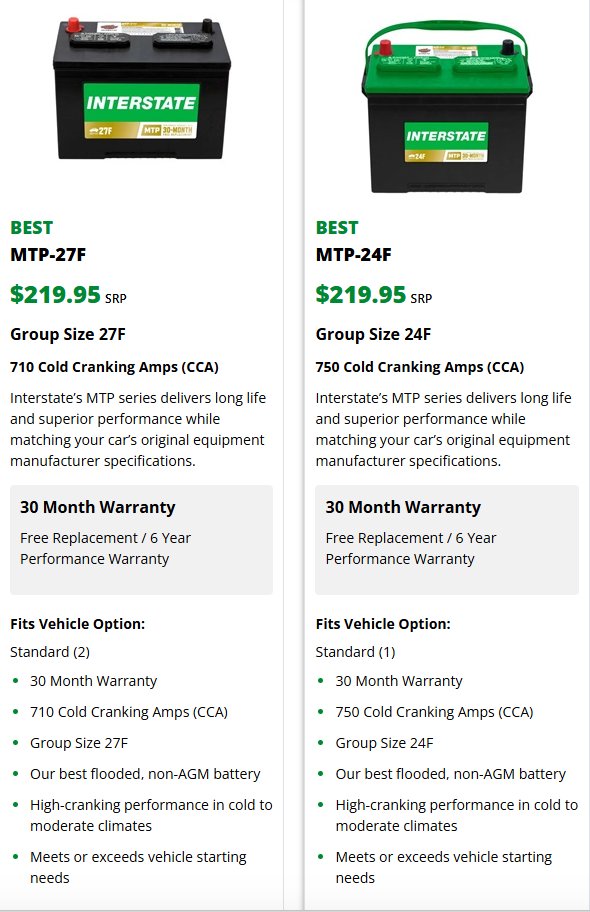590x912 pixels.
Task: Click the green BEST label above MTP-24F
Action: pos(337,227)
